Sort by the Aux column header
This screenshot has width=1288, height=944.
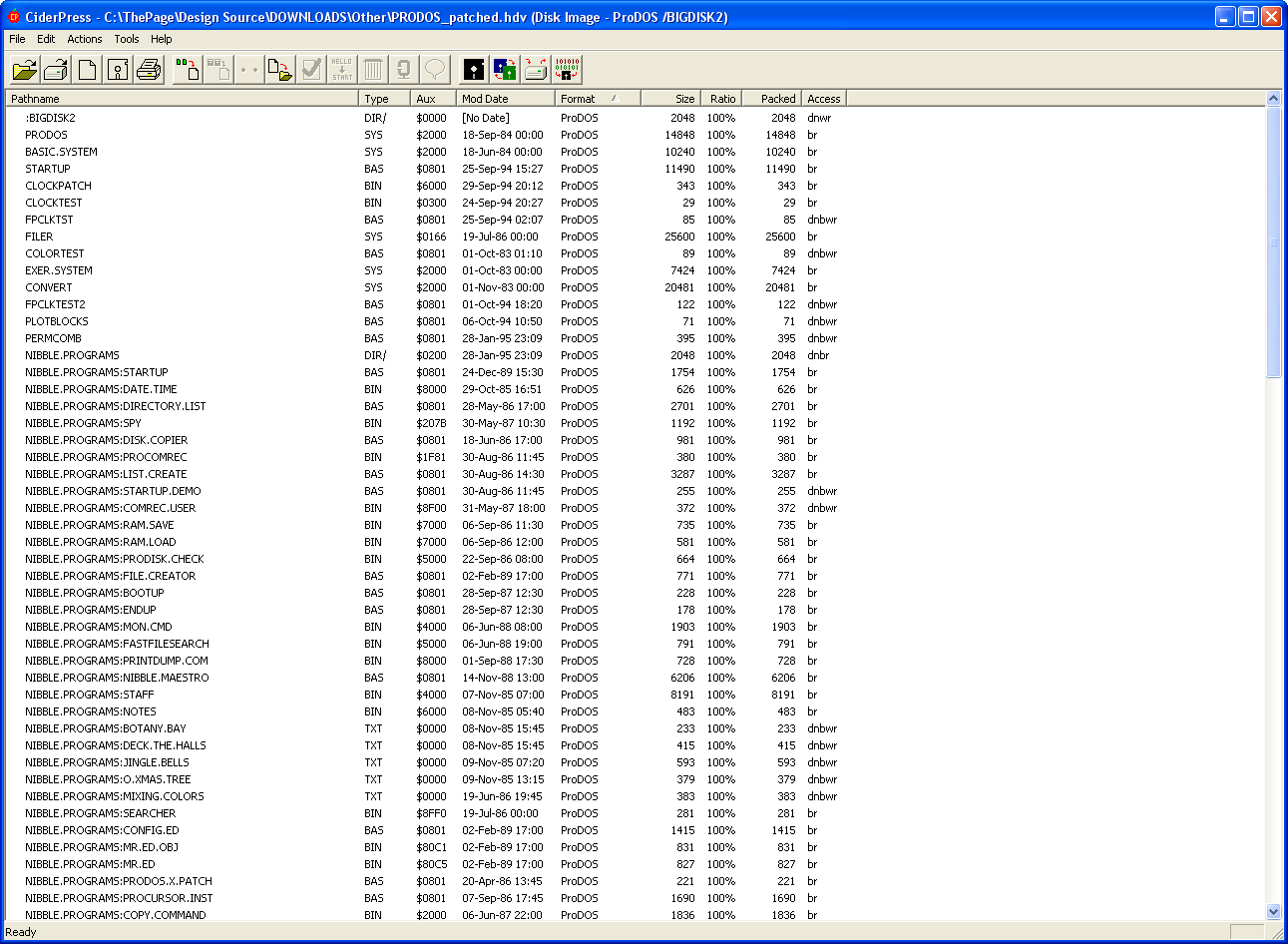coord(433,99)
